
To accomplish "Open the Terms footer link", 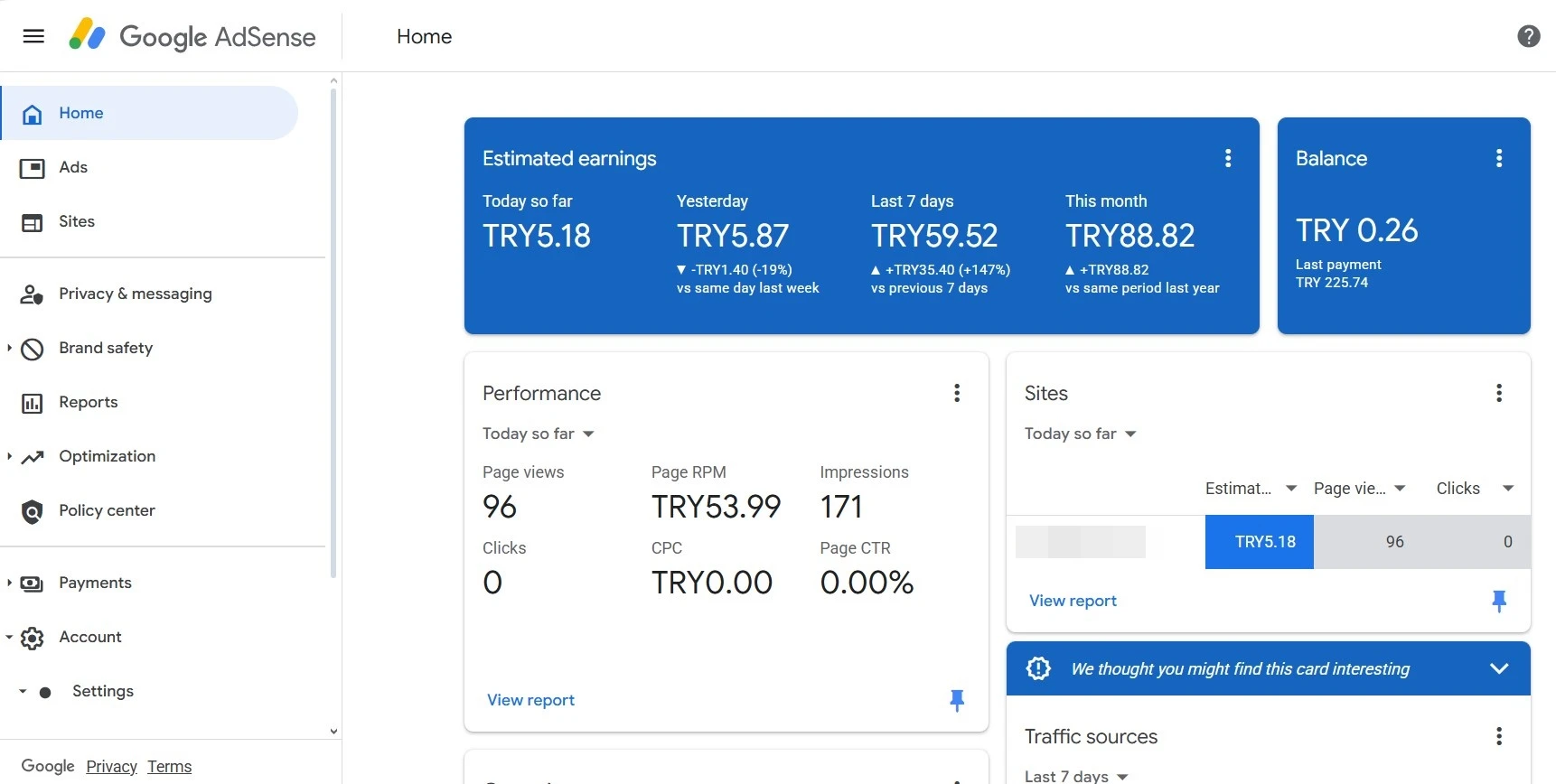I will [x=170, y=767].
